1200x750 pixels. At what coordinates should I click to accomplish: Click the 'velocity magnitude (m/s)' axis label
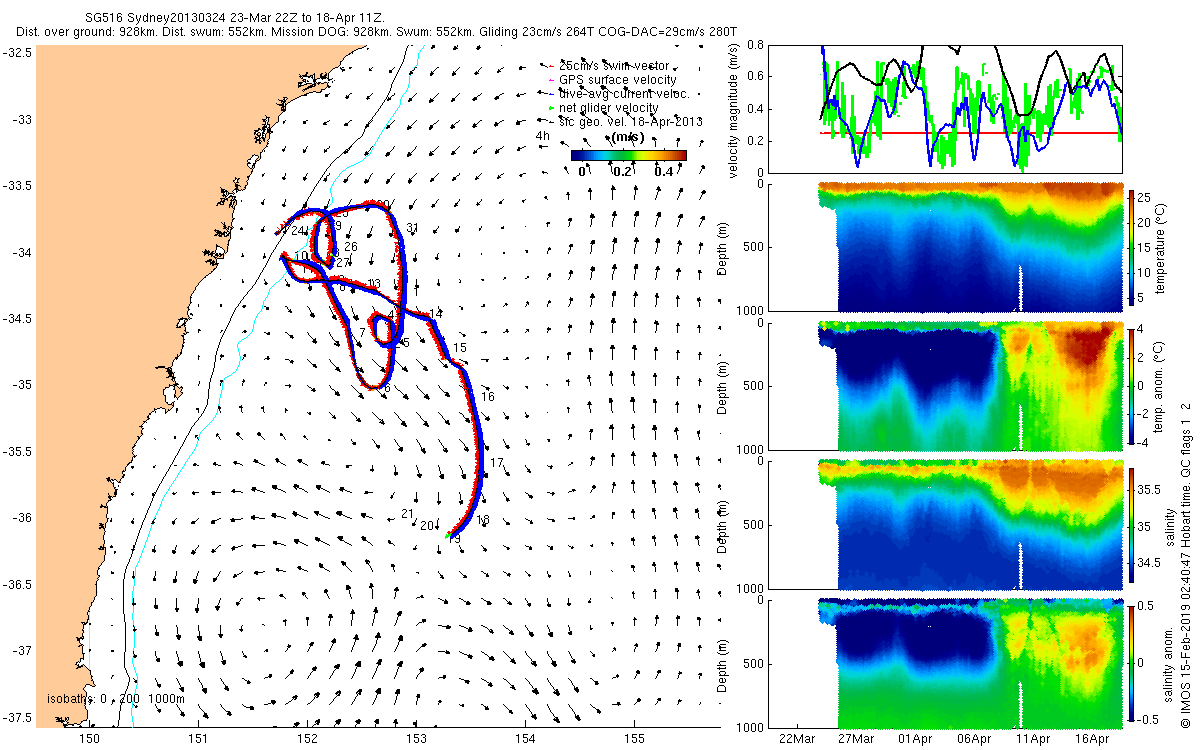point(733,112)
